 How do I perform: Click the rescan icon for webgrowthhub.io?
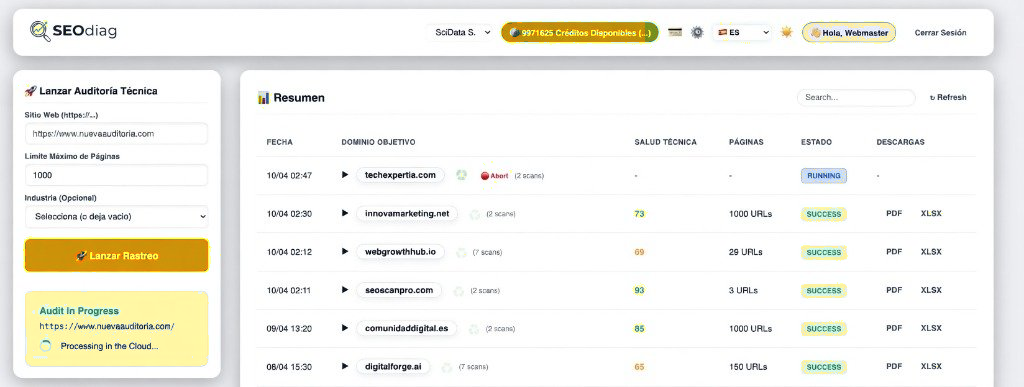(x=461, y=252)
